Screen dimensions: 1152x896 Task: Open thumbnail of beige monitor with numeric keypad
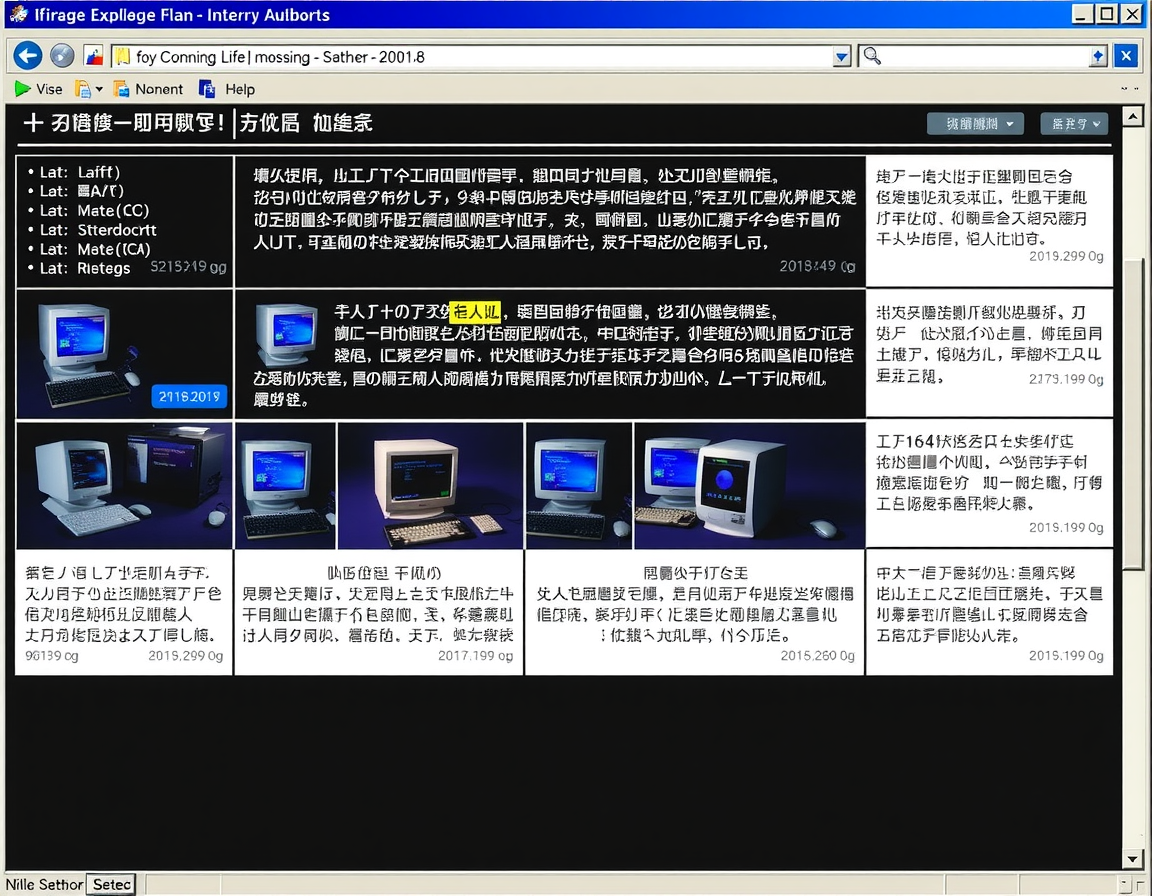point(430,485)
